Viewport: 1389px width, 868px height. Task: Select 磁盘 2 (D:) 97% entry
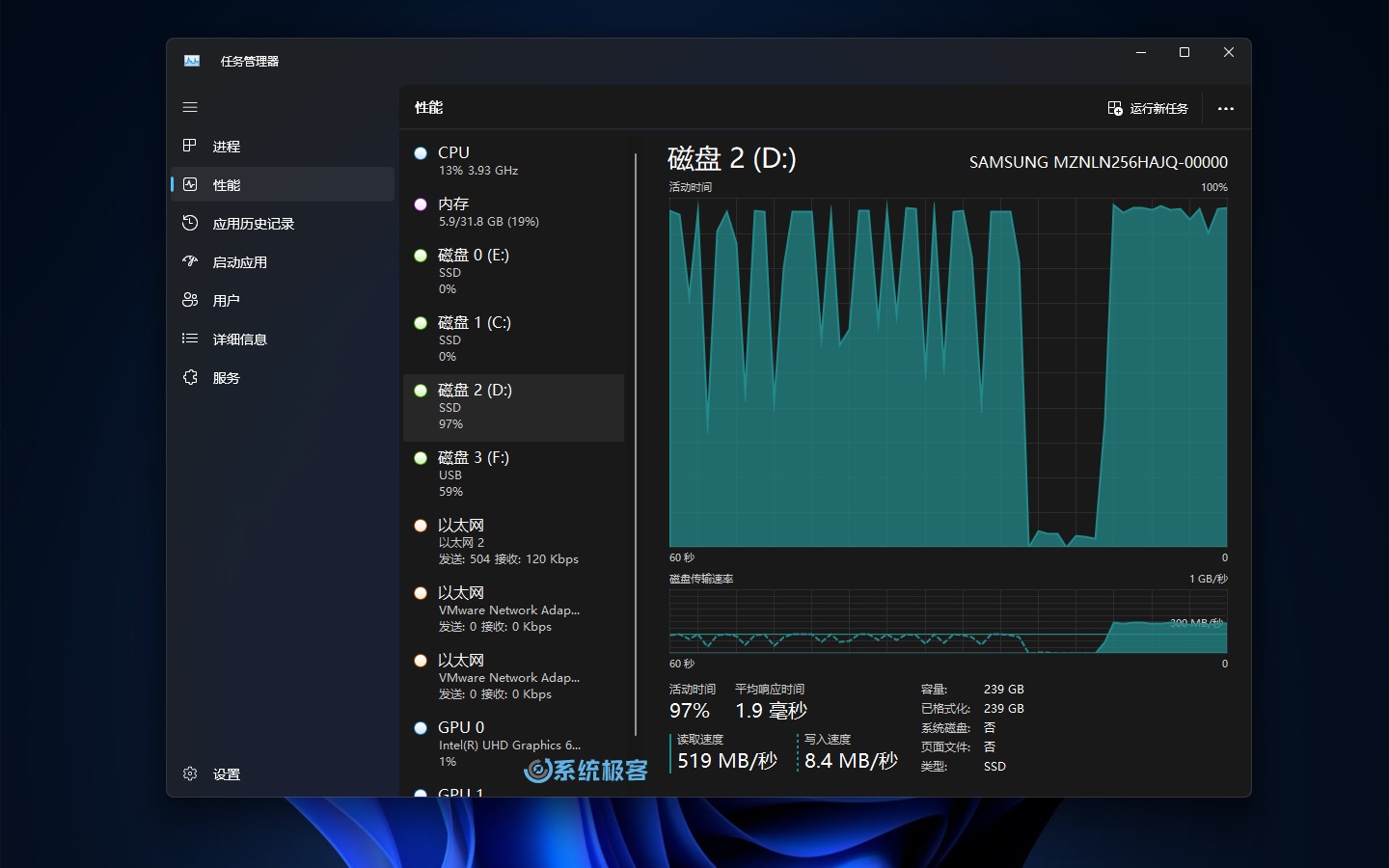513,408
